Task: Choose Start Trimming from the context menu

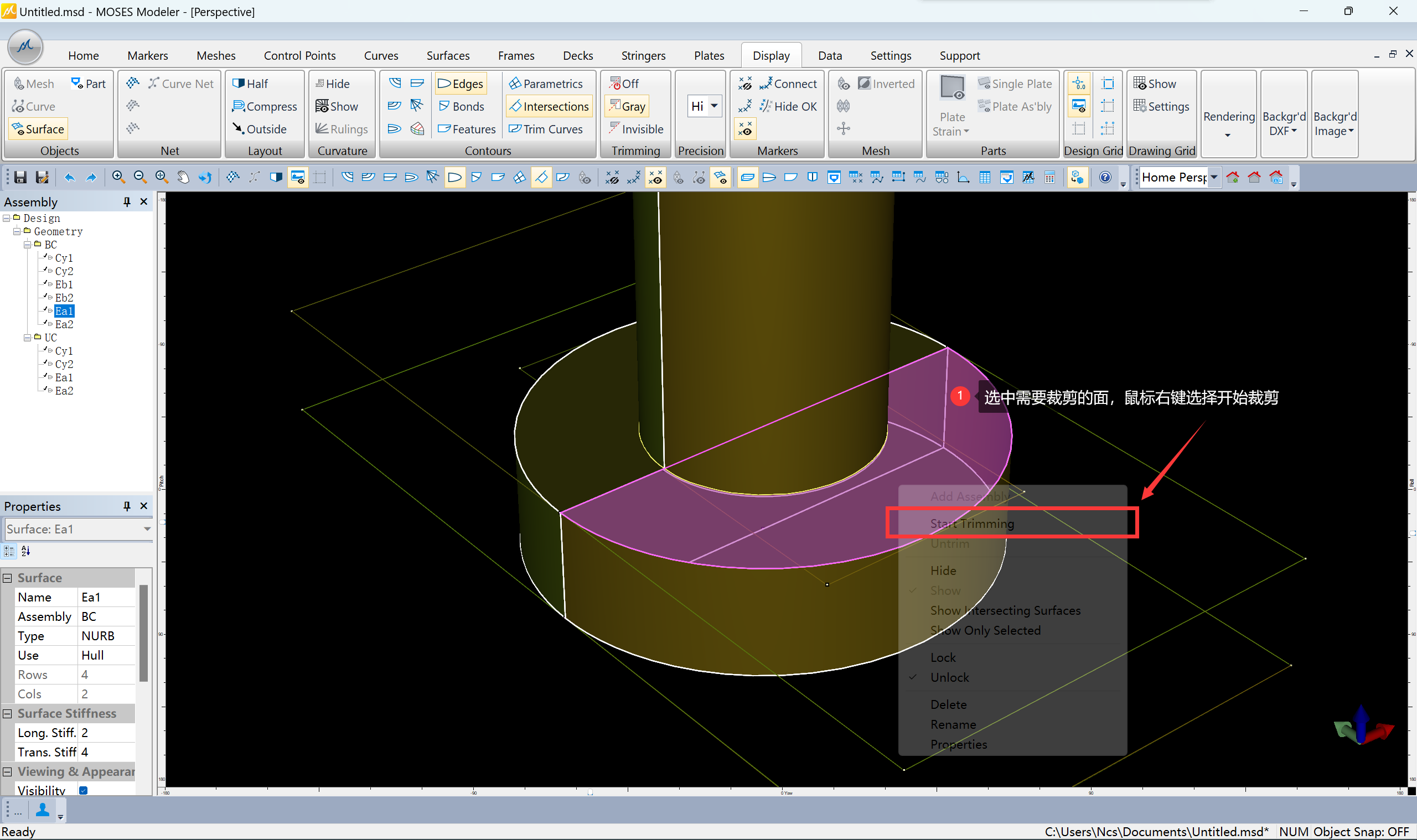Action: (971, 523)
